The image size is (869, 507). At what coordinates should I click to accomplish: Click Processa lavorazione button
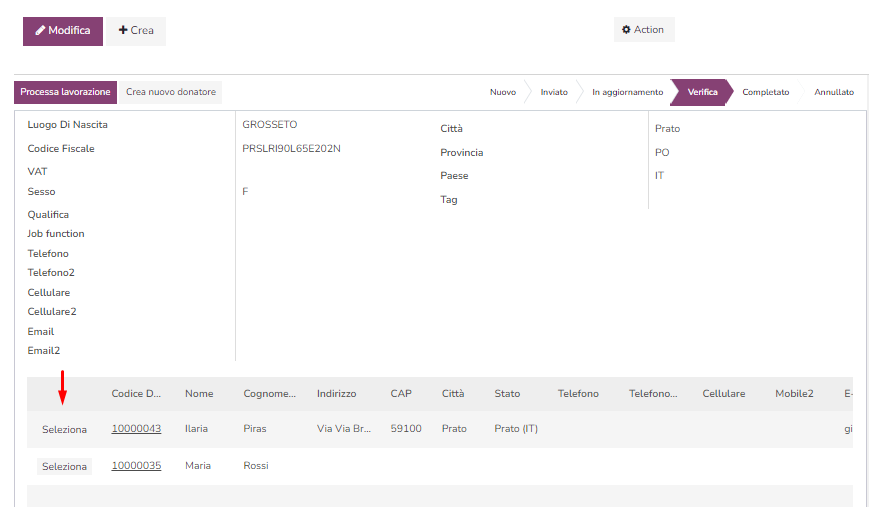(x=65, y=92)
